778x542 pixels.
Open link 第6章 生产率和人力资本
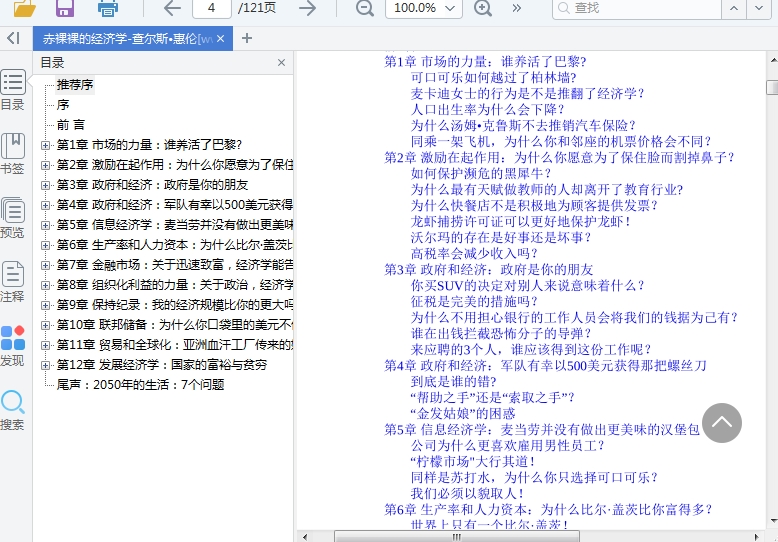[x=548, y=509]
